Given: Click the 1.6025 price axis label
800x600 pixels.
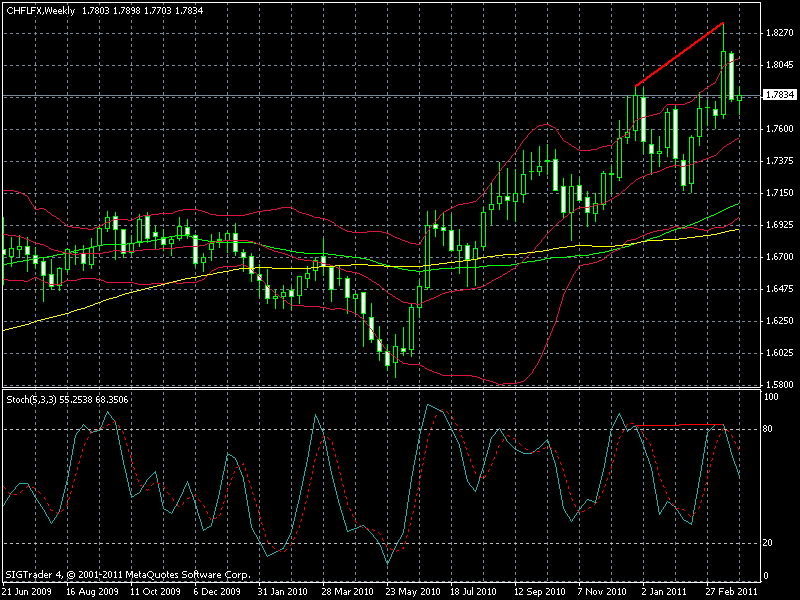Looking at the screenshot, I should coord(780,353).
